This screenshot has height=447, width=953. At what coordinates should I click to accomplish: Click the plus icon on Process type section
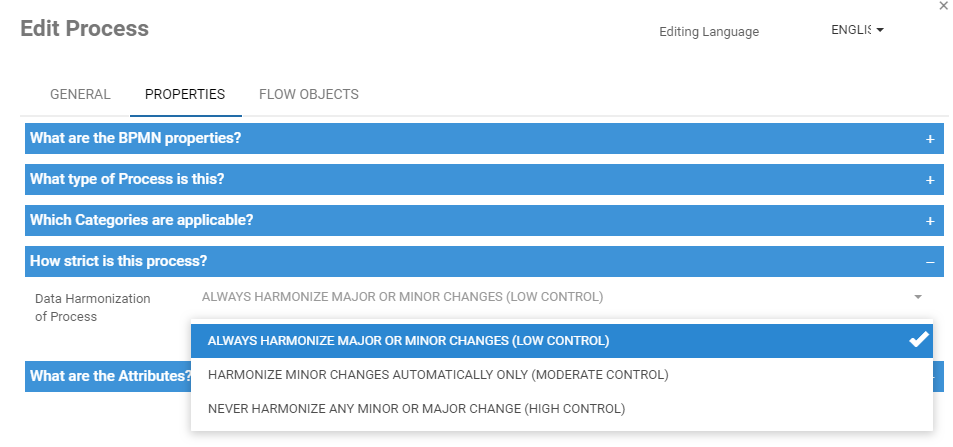pyautogui.click(x=930, y=180)
